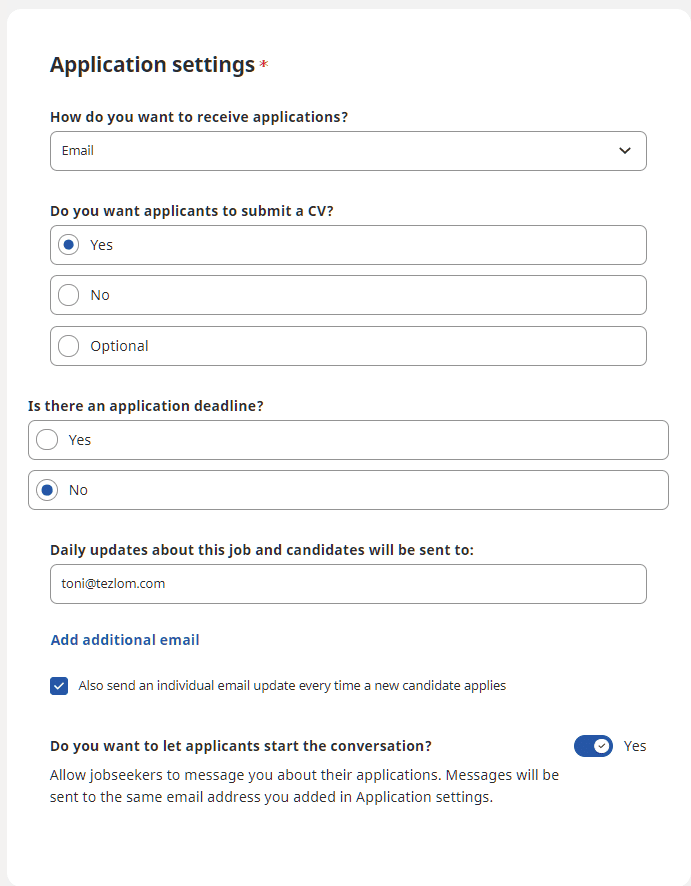Select Yes for application deadline
This screenshot has width=691, height=886.
click(x=47, y=440)
